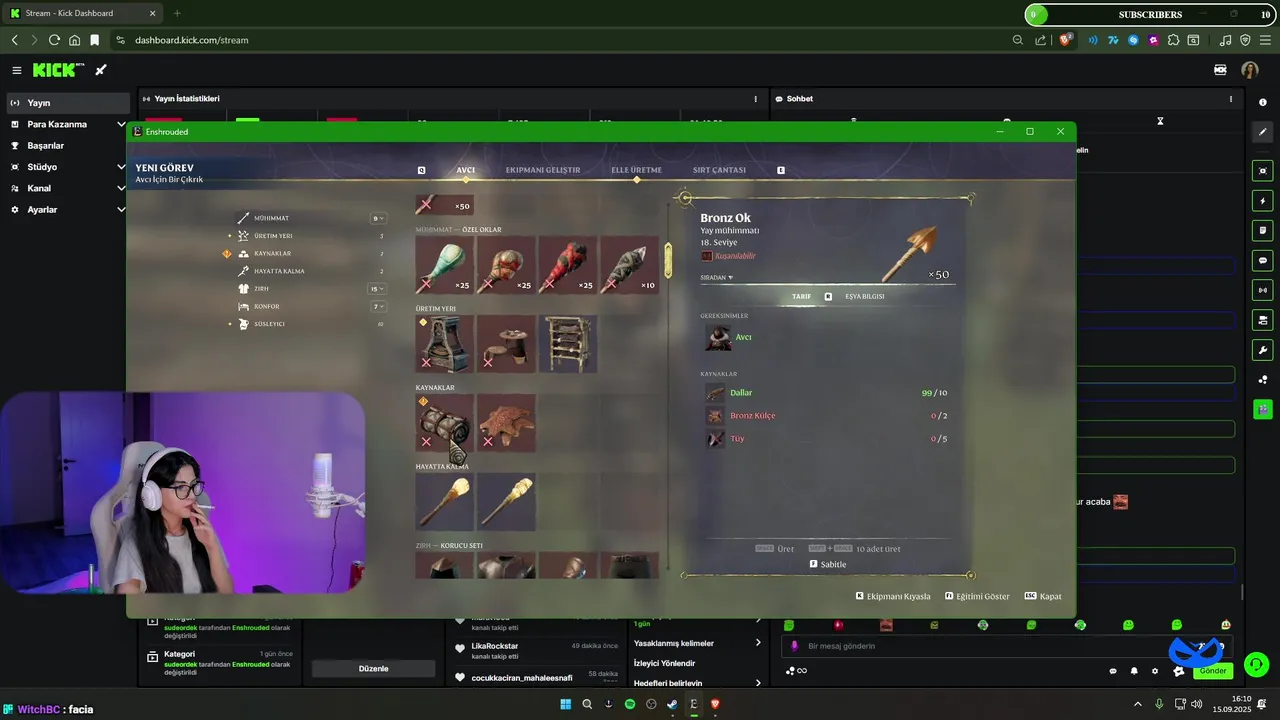Expand Para Kazanma sidebar section
Viewport: 1280px width, 720px height.
(121, 124)
